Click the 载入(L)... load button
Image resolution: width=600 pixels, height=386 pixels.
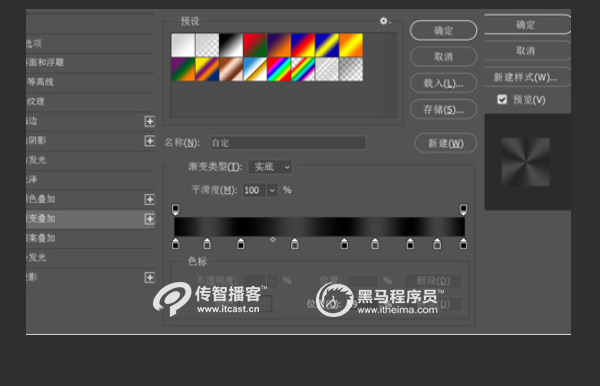pyautogui.click(x=443, y=83)
